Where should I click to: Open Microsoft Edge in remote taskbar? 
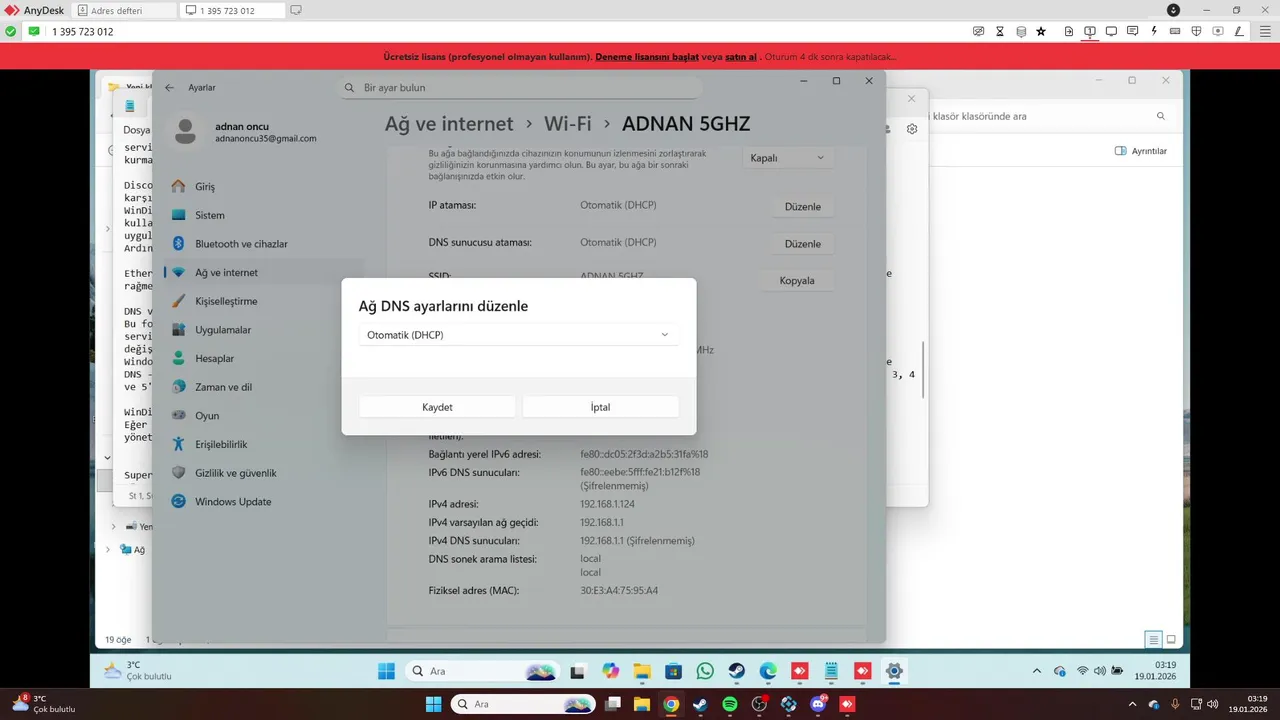(x=768, y=671)
